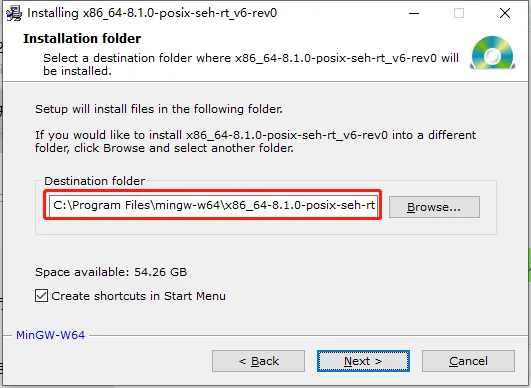Click the greyed-out maximize button
531x388 pixels.
(459, 14)
